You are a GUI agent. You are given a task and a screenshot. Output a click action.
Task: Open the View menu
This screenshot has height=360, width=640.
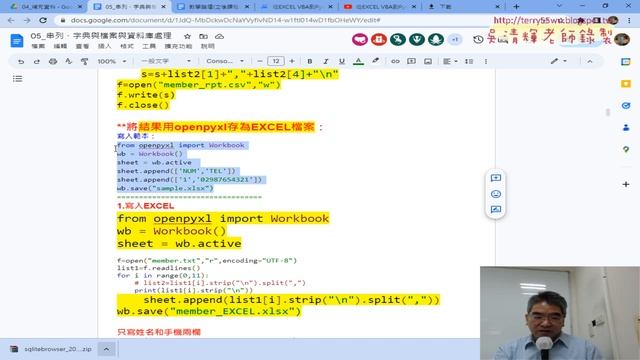[x=82, y=46]
